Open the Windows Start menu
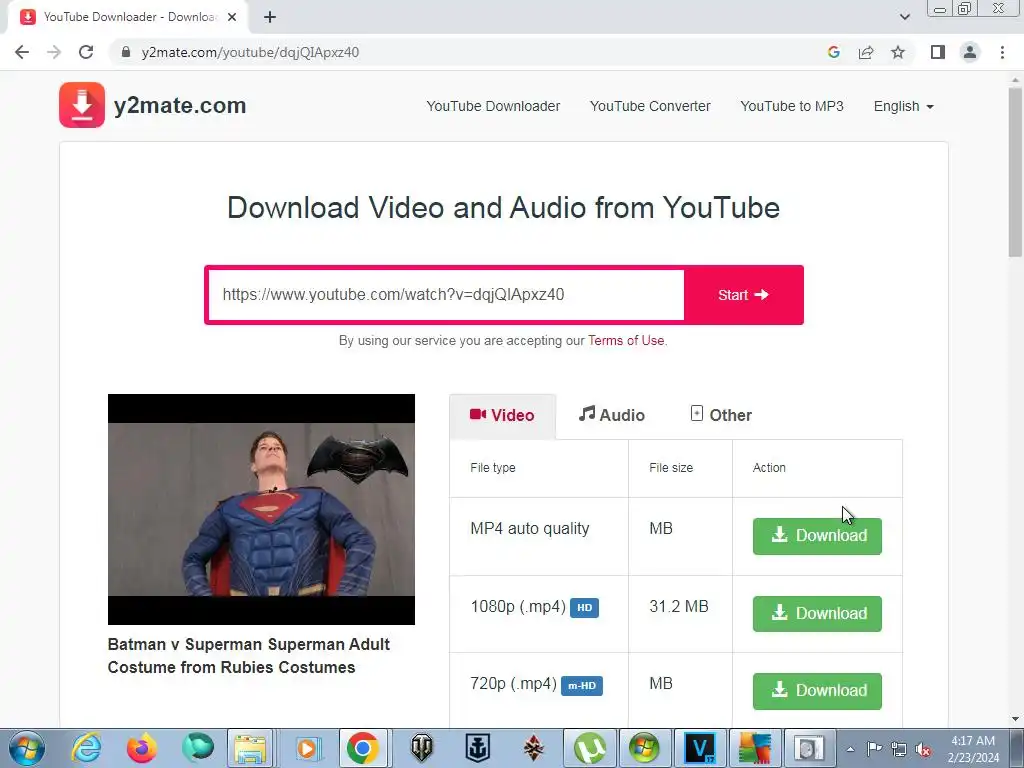Image resolution: width=1024 pixels, height=768 pixels. click(26, 748)
